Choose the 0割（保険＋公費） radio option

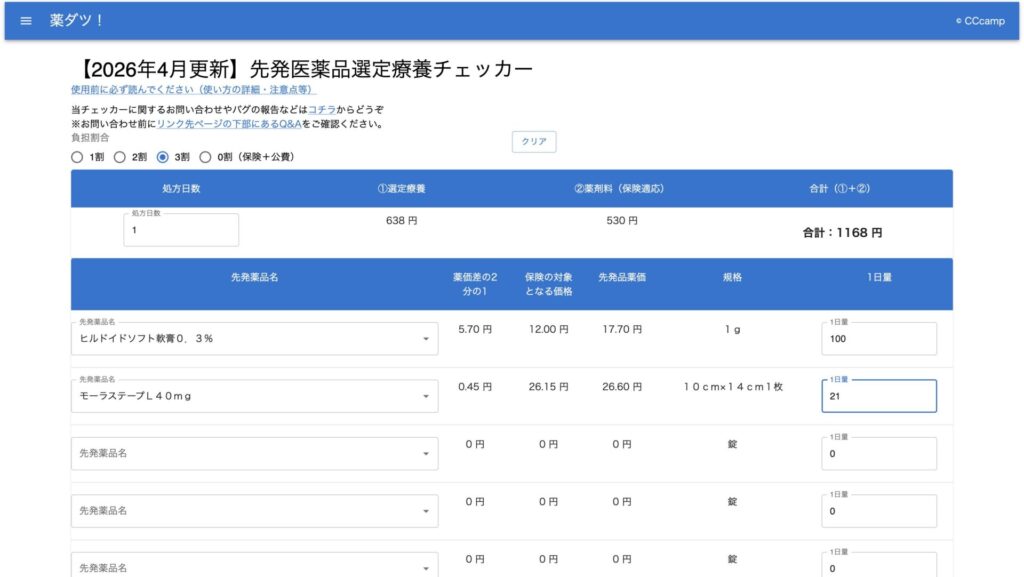206,157
